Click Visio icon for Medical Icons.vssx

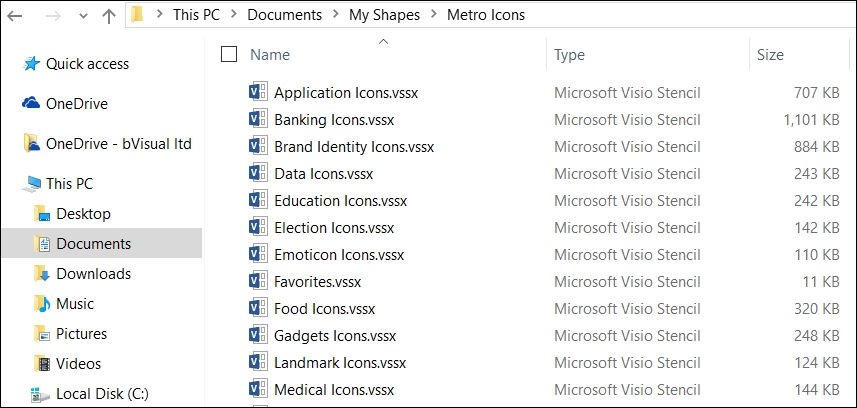[257, 389]
